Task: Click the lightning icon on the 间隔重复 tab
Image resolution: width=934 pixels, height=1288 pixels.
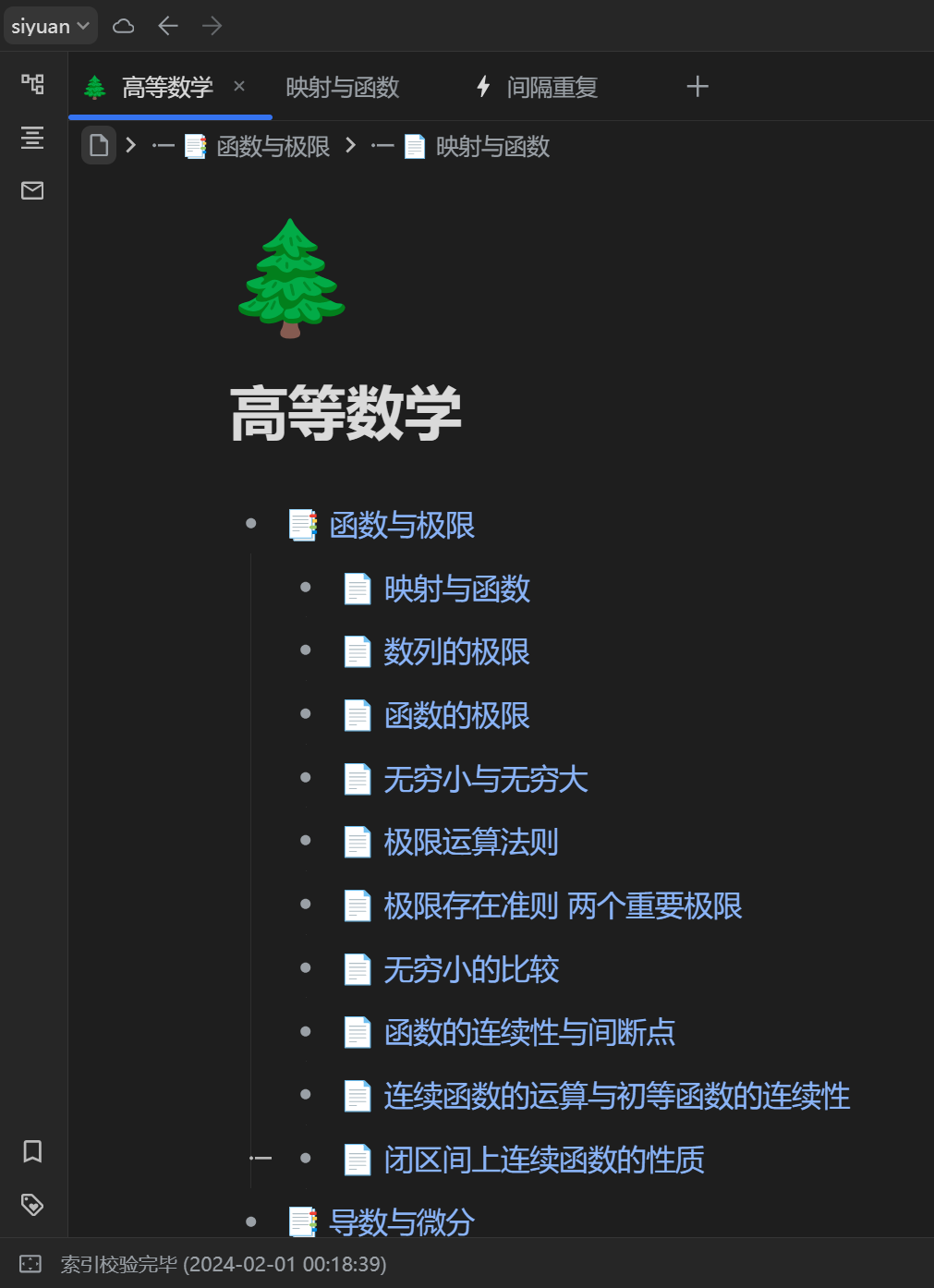Action: (484, 86)
